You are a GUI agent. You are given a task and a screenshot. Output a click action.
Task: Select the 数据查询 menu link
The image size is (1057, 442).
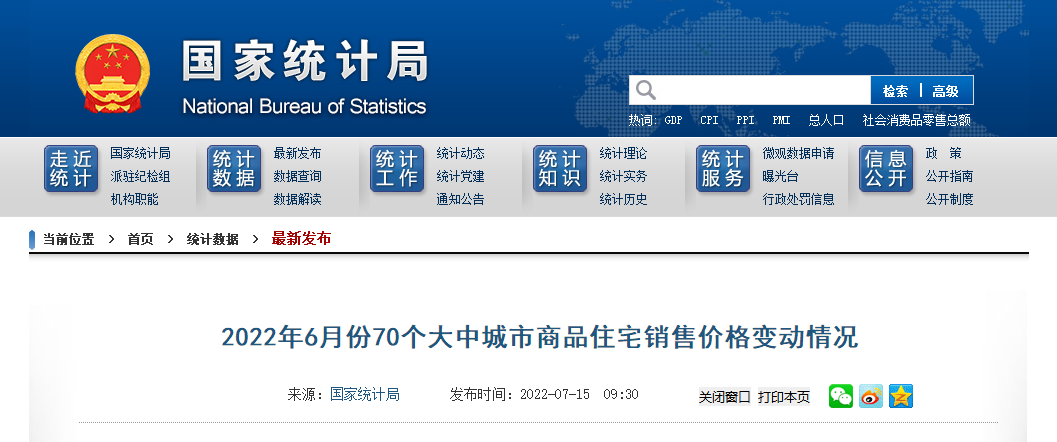click(x=297, y=177)
